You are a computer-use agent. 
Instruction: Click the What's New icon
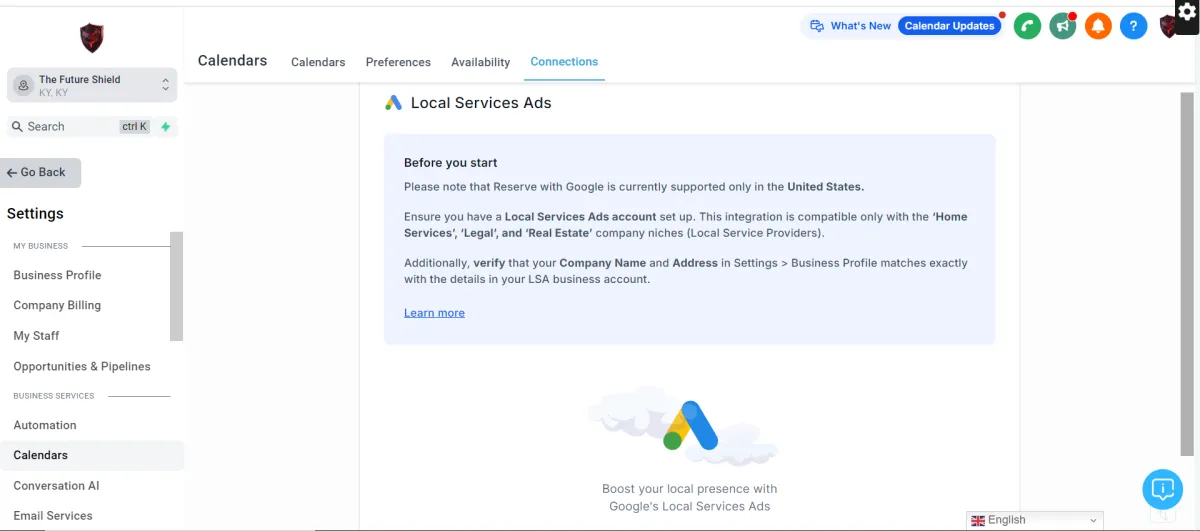coord(817,26)
